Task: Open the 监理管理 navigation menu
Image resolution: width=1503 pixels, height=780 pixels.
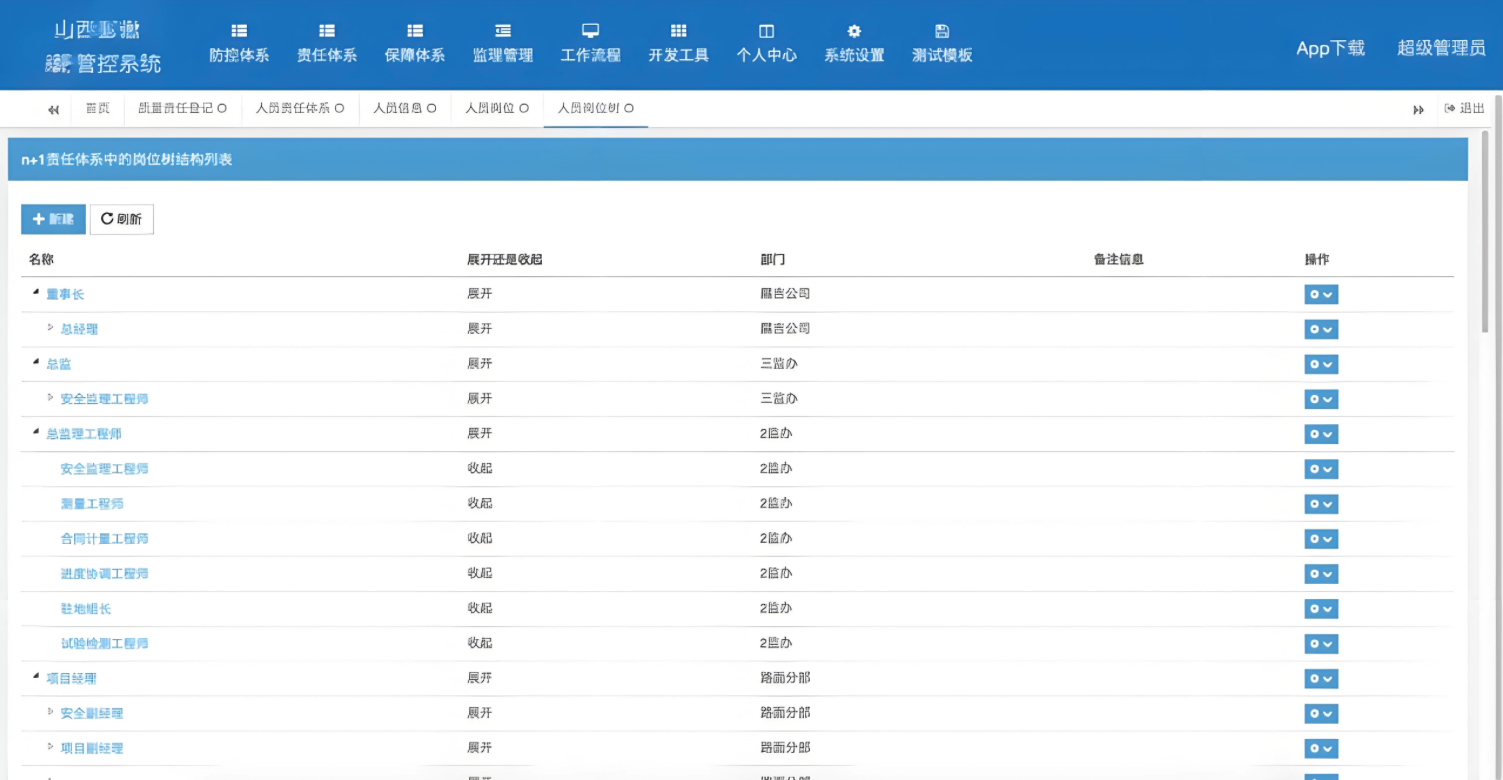Action: coord(503,44)
